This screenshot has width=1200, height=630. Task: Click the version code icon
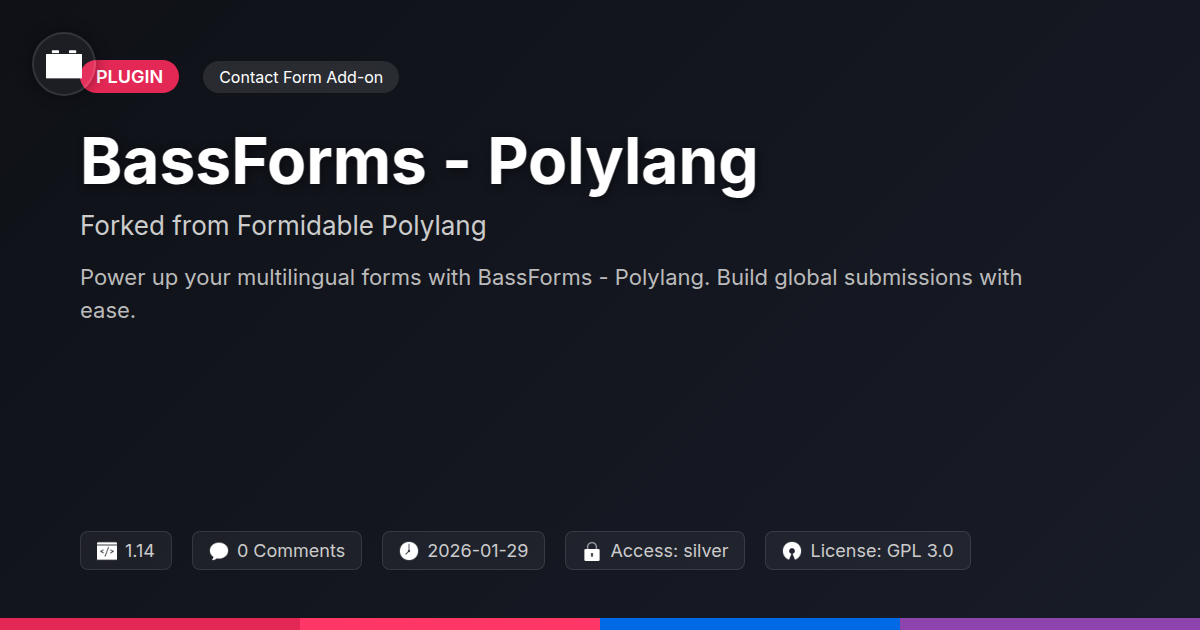tap(107, 551)
